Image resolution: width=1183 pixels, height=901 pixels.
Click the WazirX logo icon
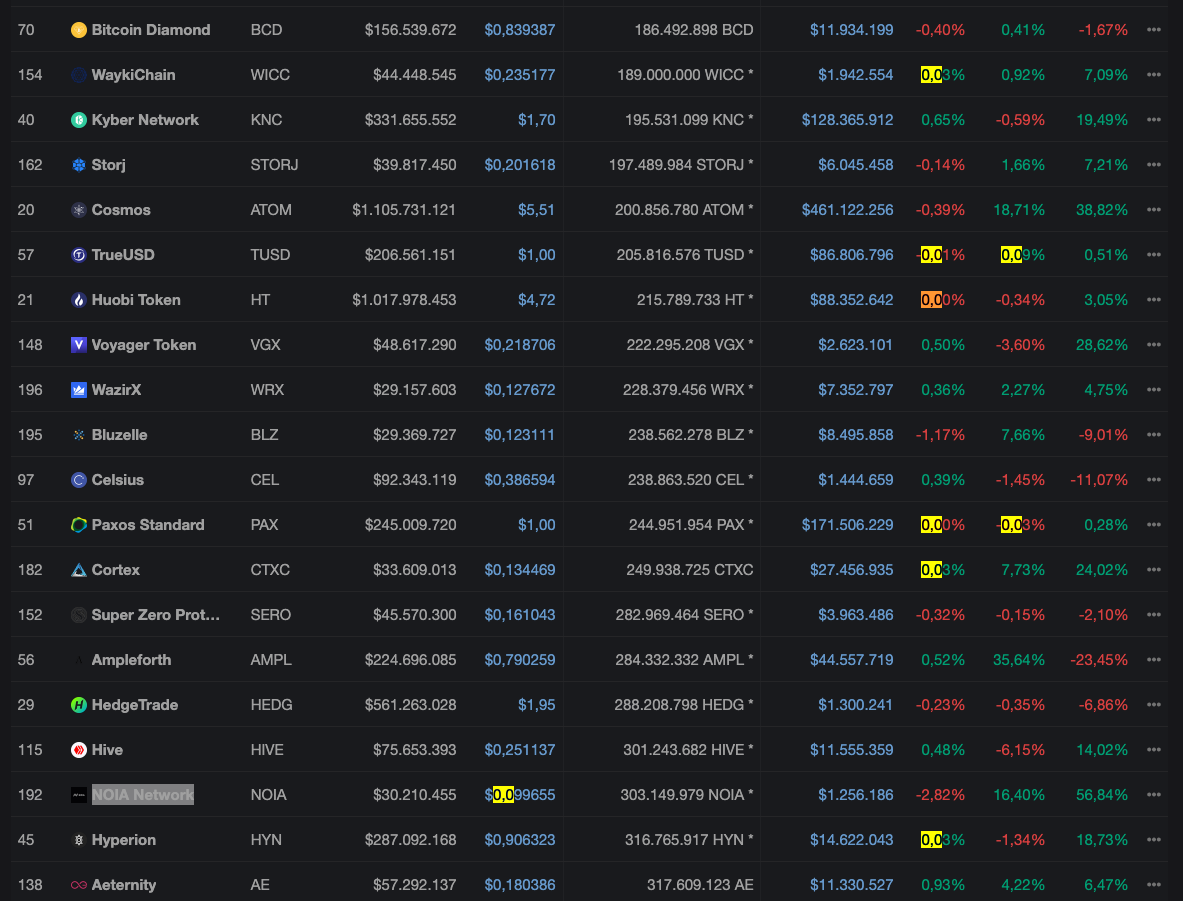79,390
